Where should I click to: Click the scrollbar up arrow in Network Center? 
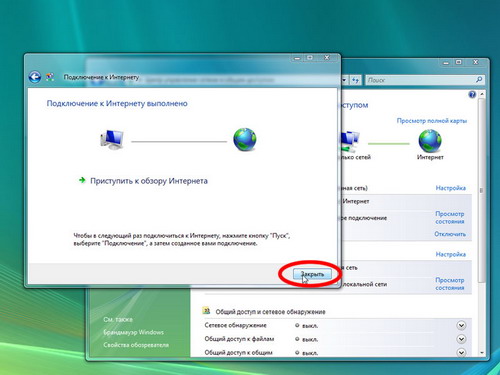coord(482,95)
